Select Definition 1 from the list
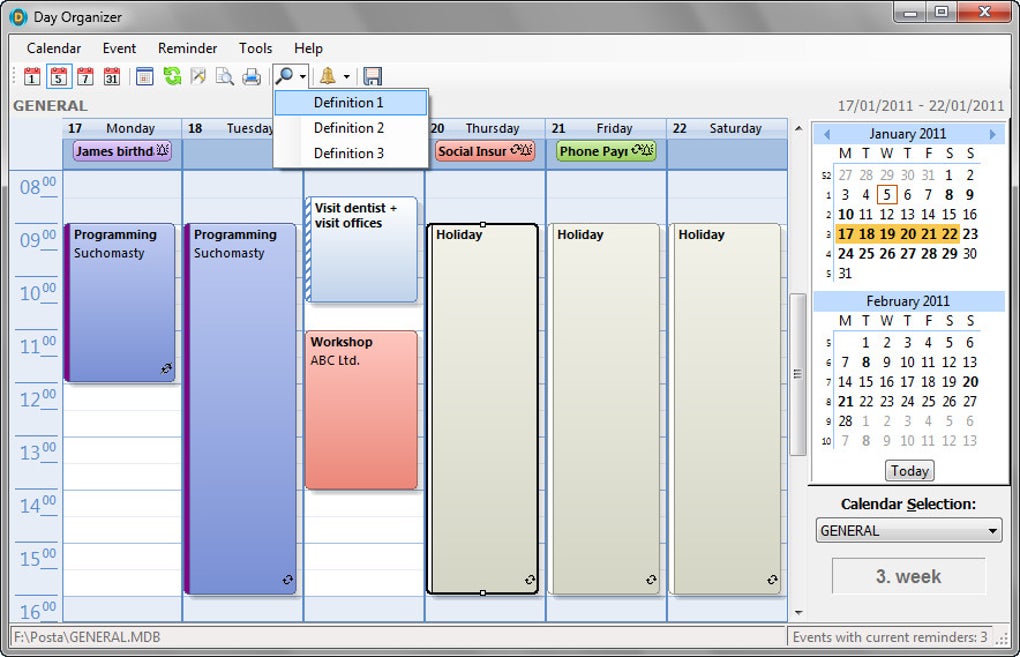1020x657 pixels. point(349,102)
